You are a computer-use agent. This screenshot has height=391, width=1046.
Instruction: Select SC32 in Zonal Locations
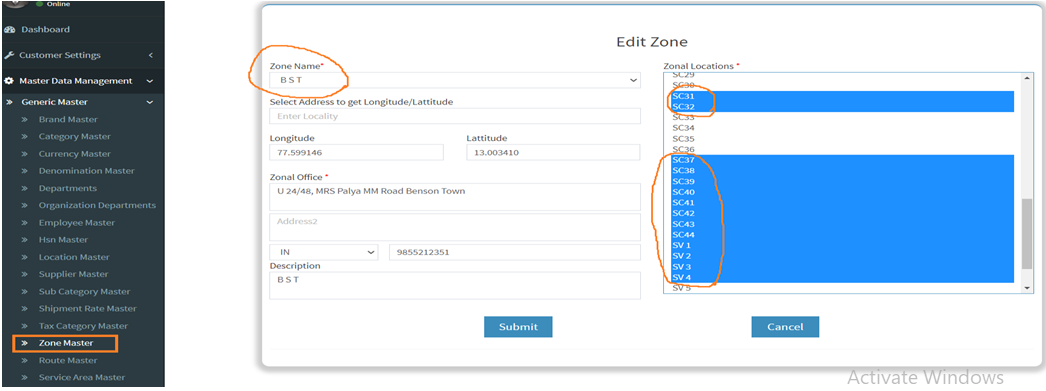click(x=843, y=107)
